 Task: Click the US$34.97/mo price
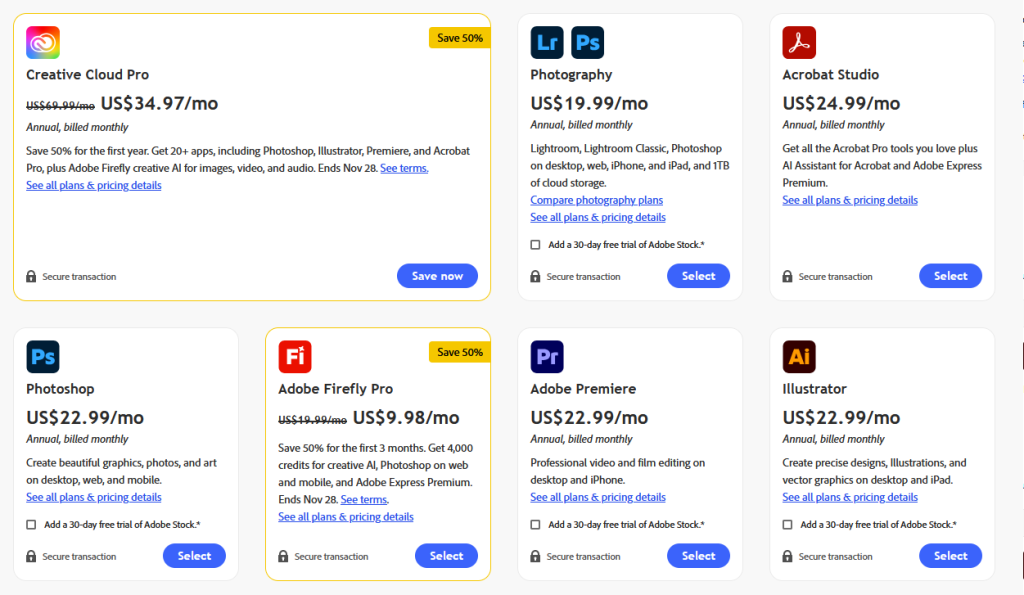[x=159, y=103]
